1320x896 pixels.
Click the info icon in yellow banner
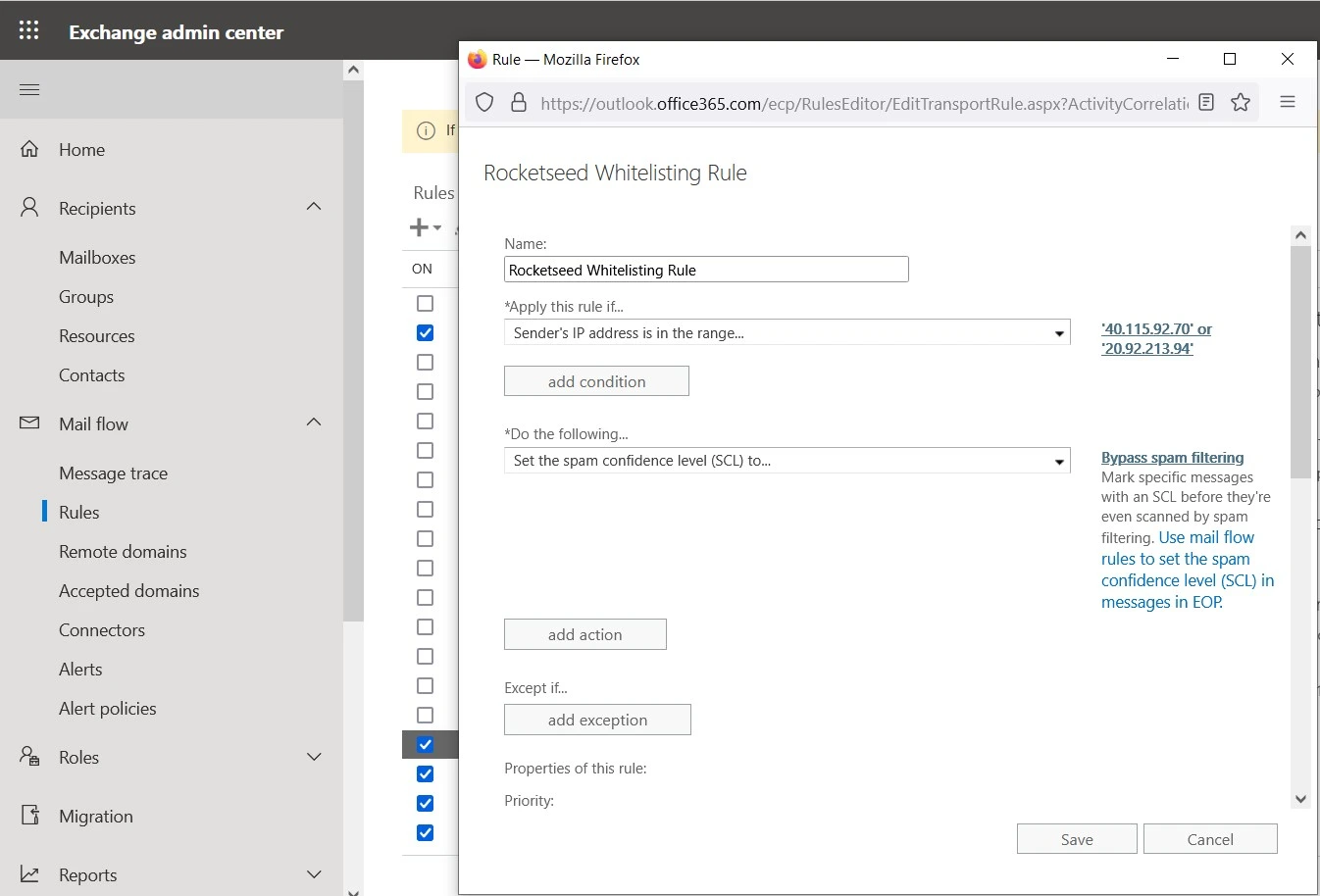426,130
